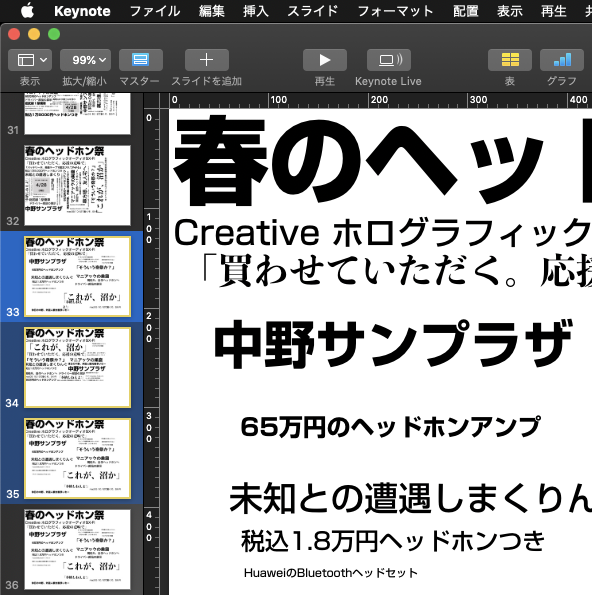The height and width of the screenshot is (595, 592).
Task: Open the スライド menu
Action: [313, 11]
